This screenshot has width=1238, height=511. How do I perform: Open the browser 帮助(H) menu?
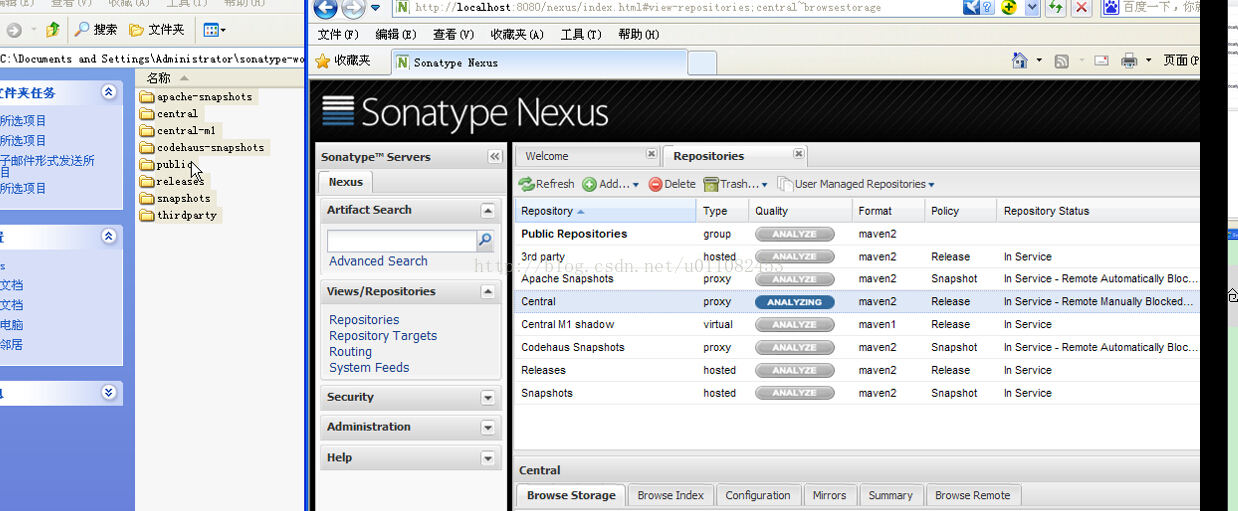click(639, 34)
